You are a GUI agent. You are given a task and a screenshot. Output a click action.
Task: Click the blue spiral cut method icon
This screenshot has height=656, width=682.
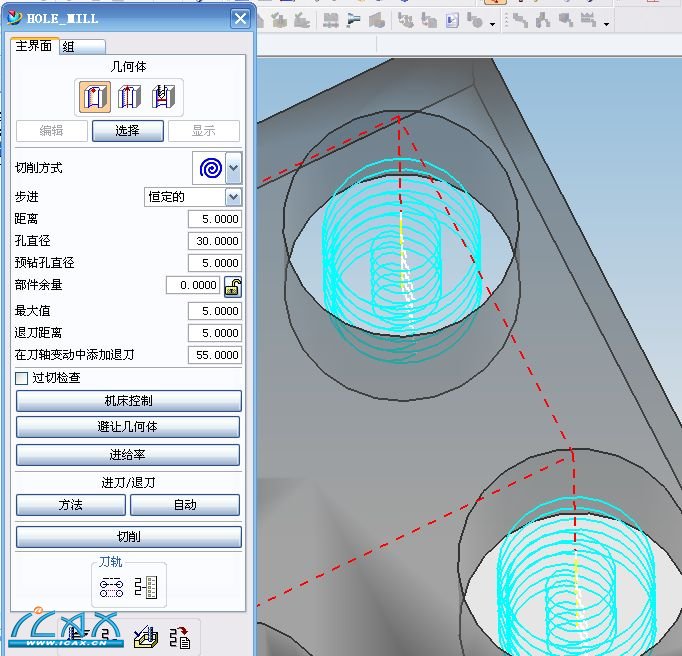(211, 168)
